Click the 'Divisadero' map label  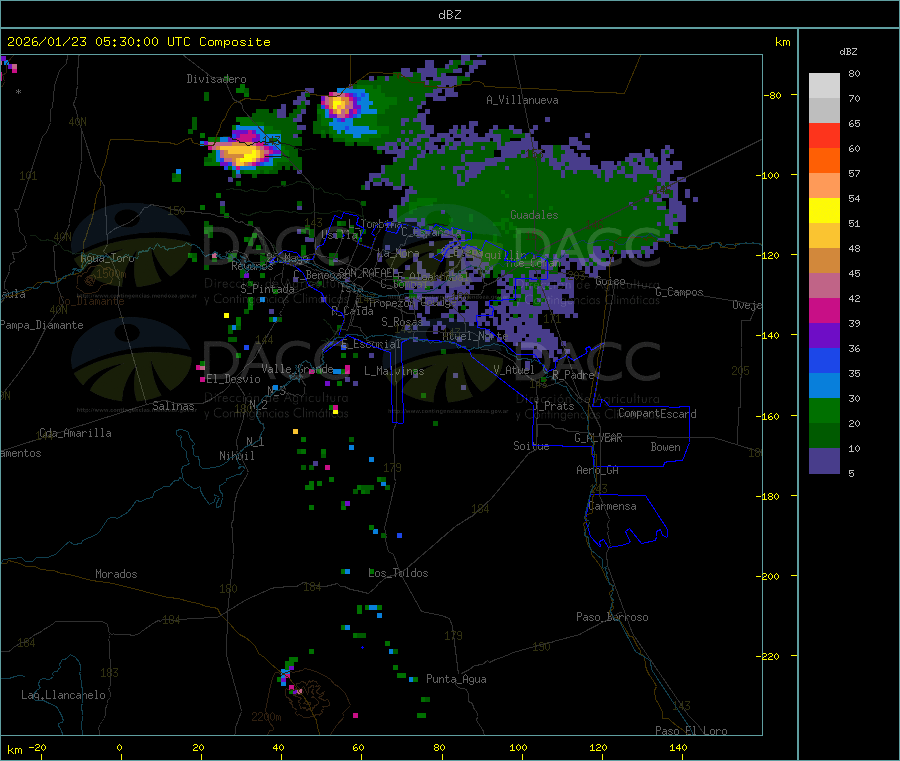216,79
